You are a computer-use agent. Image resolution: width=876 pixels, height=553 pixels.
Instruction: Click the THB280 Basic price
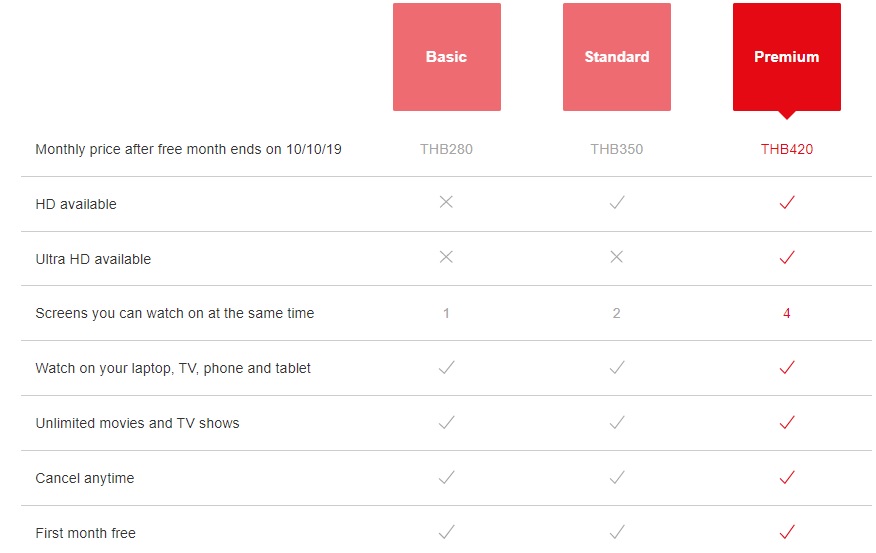(x=446, y=149)
